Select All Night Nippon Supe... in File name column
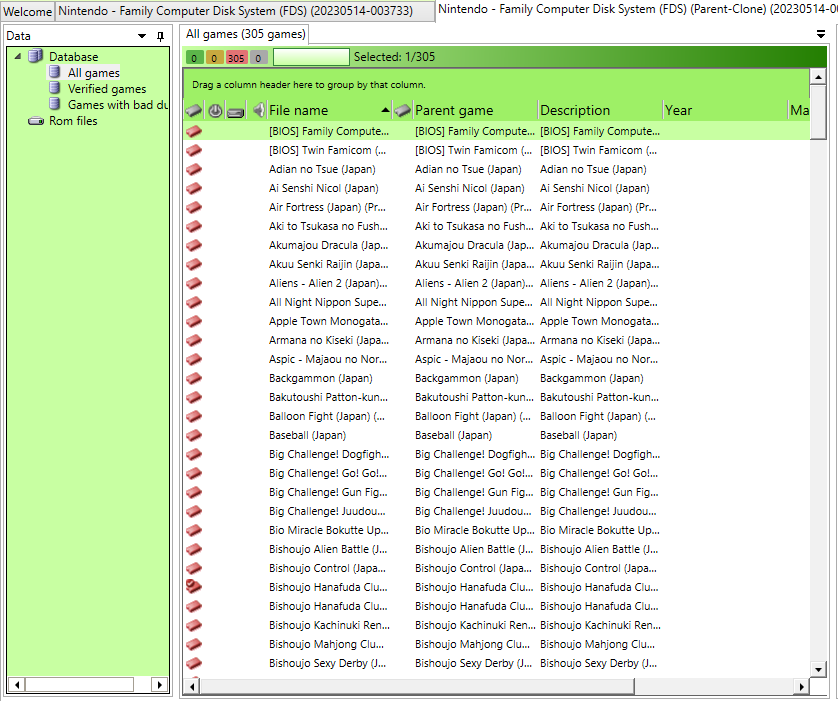This screenshot has height=701, width=838. [x=328, y=302]
